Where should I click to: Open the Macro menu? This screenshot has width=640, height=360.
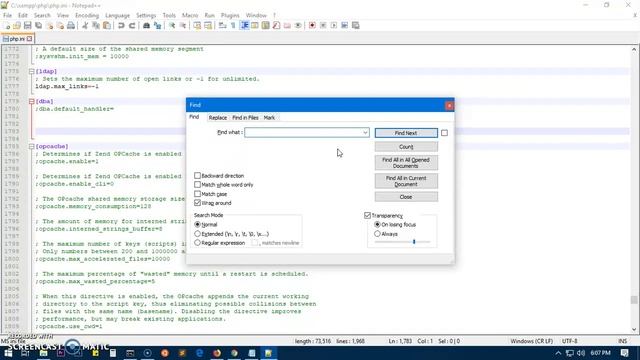pos(190,15)
